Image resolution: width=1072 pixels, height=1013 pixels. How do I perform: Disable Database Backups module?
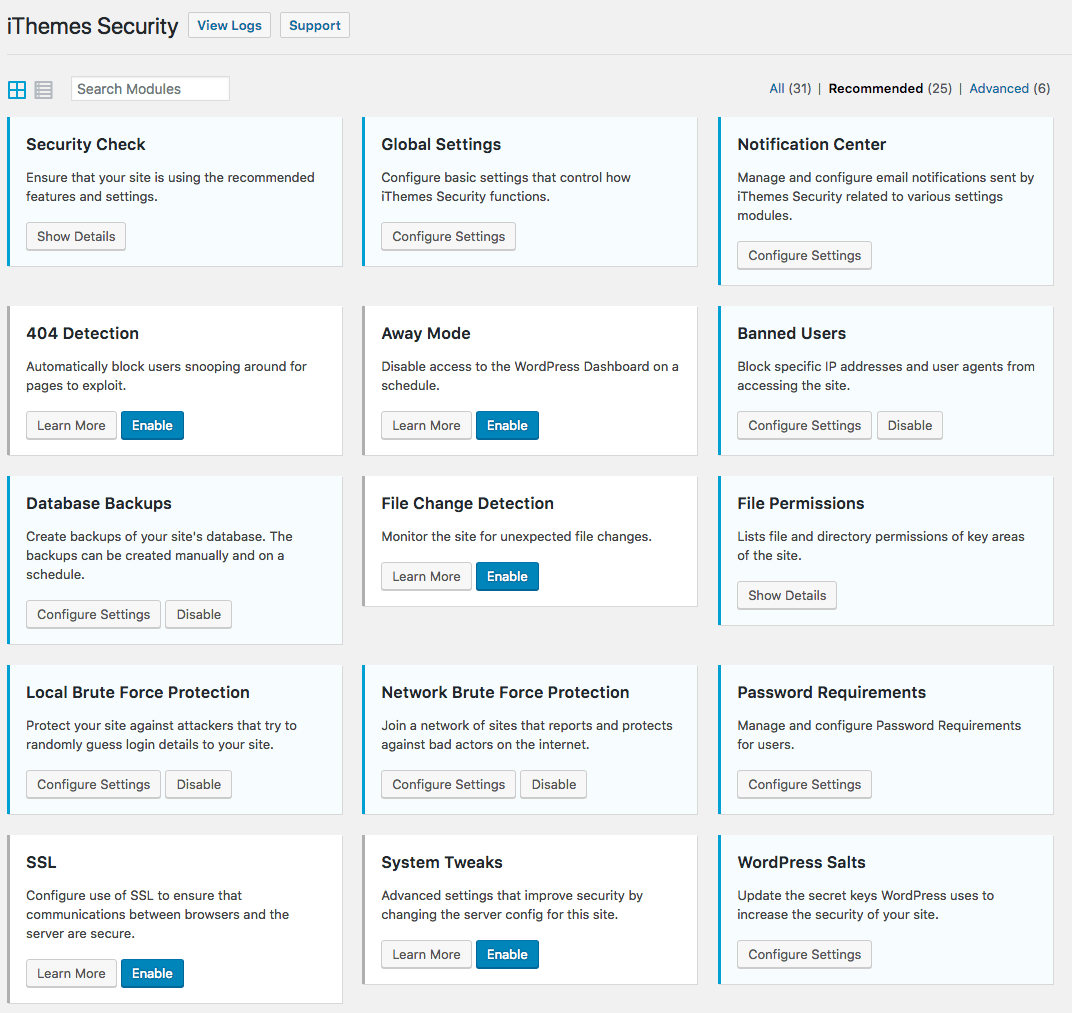pos(199,614)
